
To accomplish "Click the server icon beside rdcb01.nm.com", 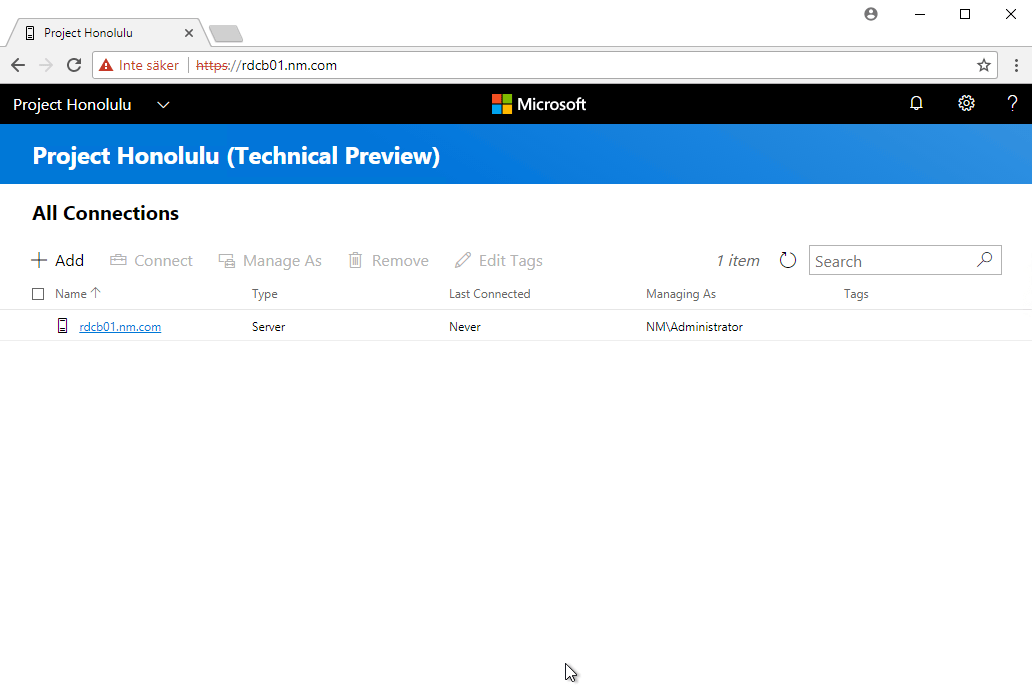I will tap(62, 326).
